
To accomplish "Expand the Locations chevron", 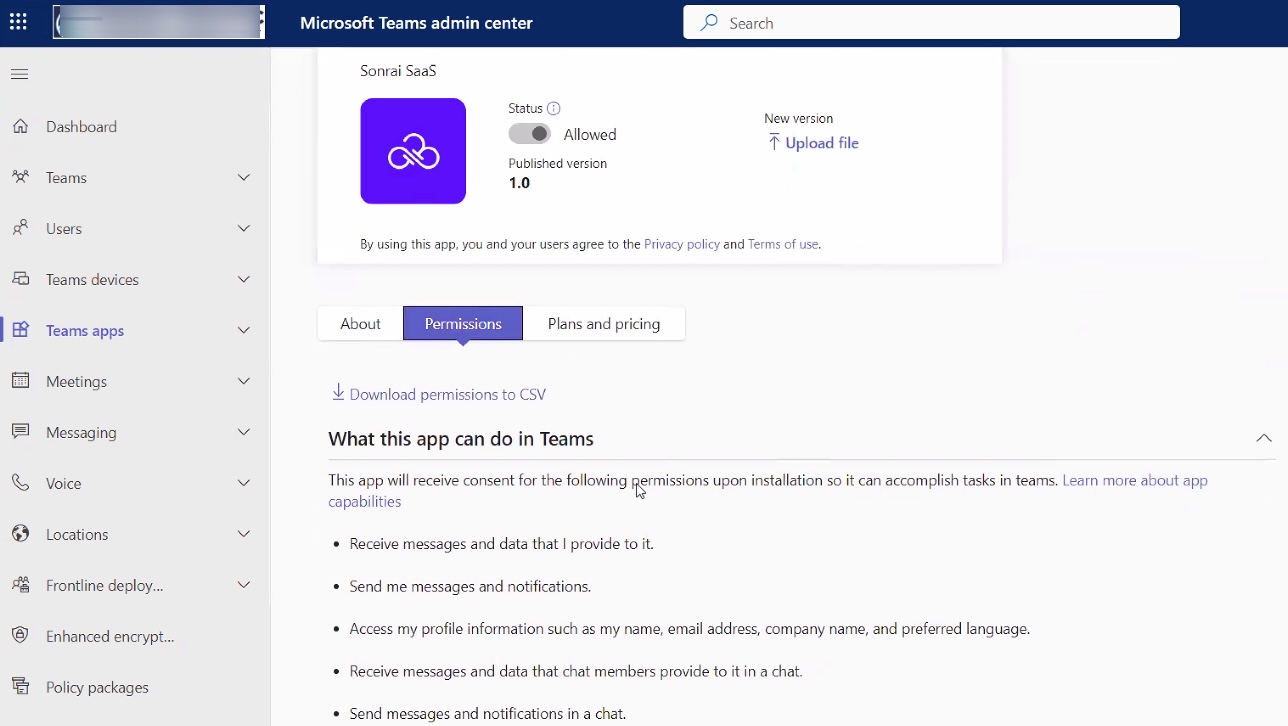I will click(x=244, y=534).
